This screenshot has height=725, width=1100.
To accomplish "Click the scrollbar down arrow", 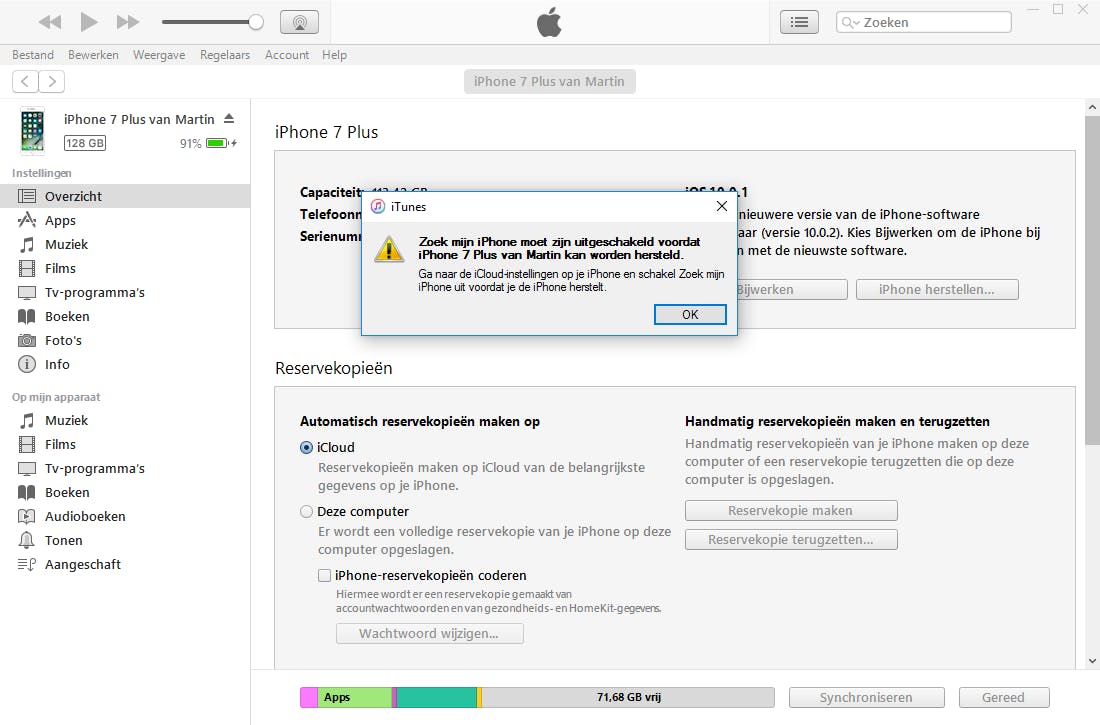I will 1092,661.
